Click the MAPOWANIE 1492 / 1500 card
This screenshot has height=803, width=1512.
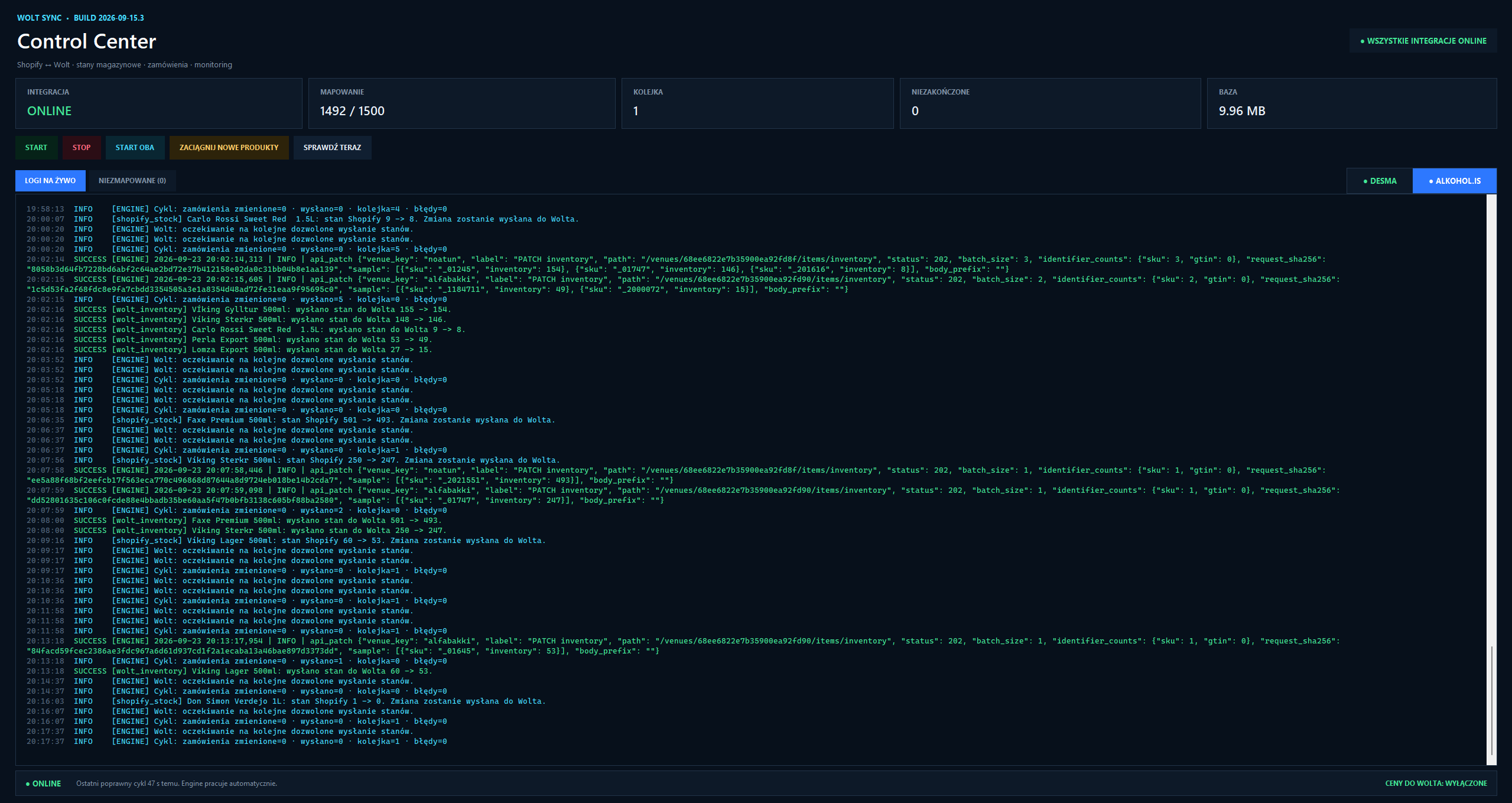point(461,103)
